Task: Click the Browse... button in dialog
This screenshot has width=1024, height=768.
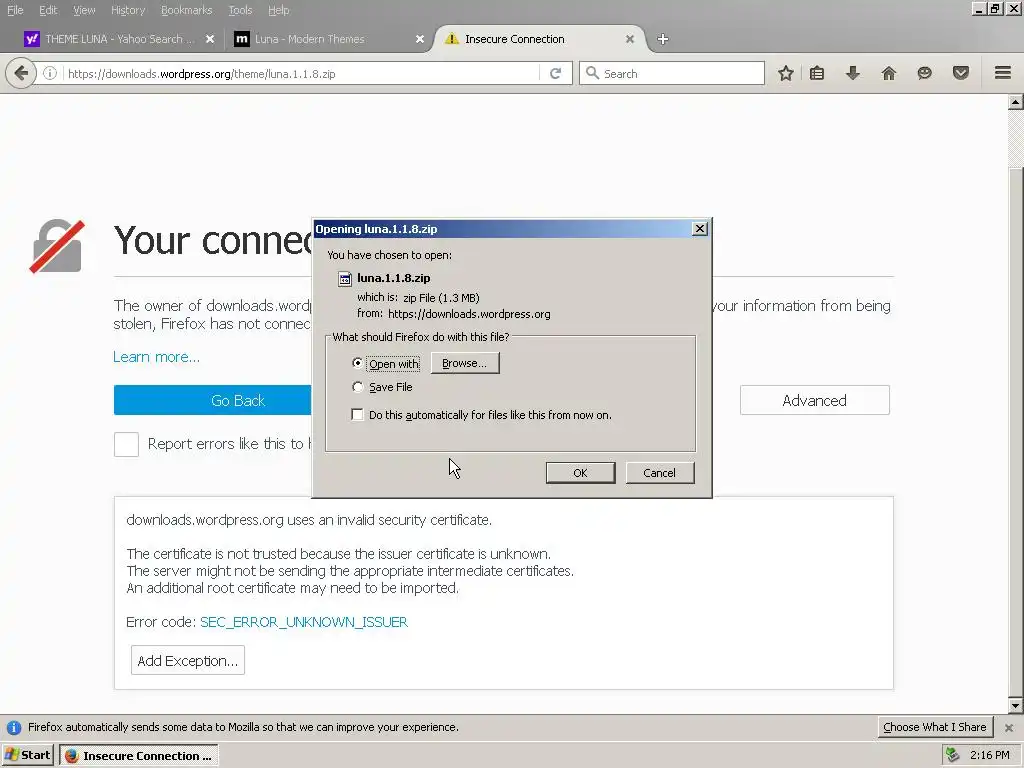Action: 464,363
